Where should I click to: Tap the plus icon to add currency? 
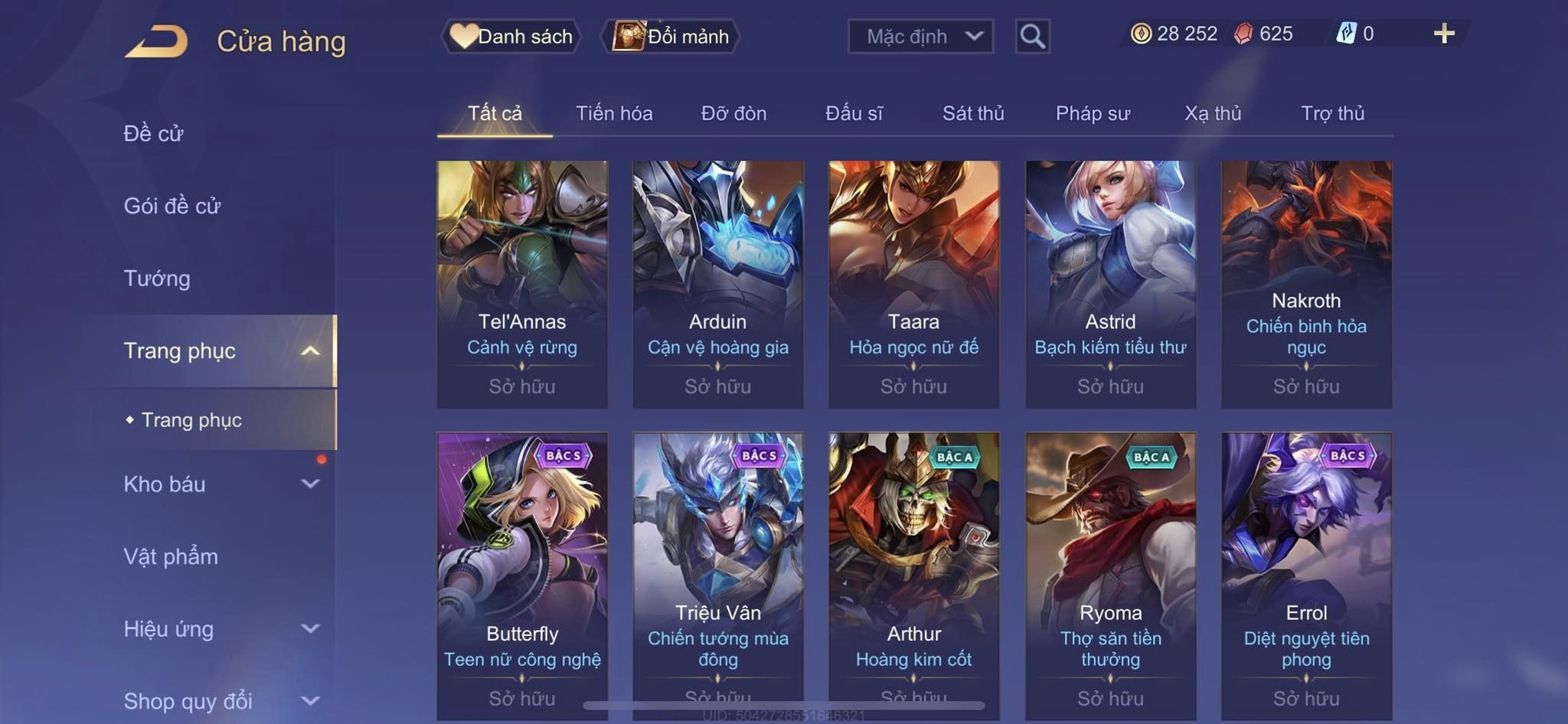pos(1444,34)
